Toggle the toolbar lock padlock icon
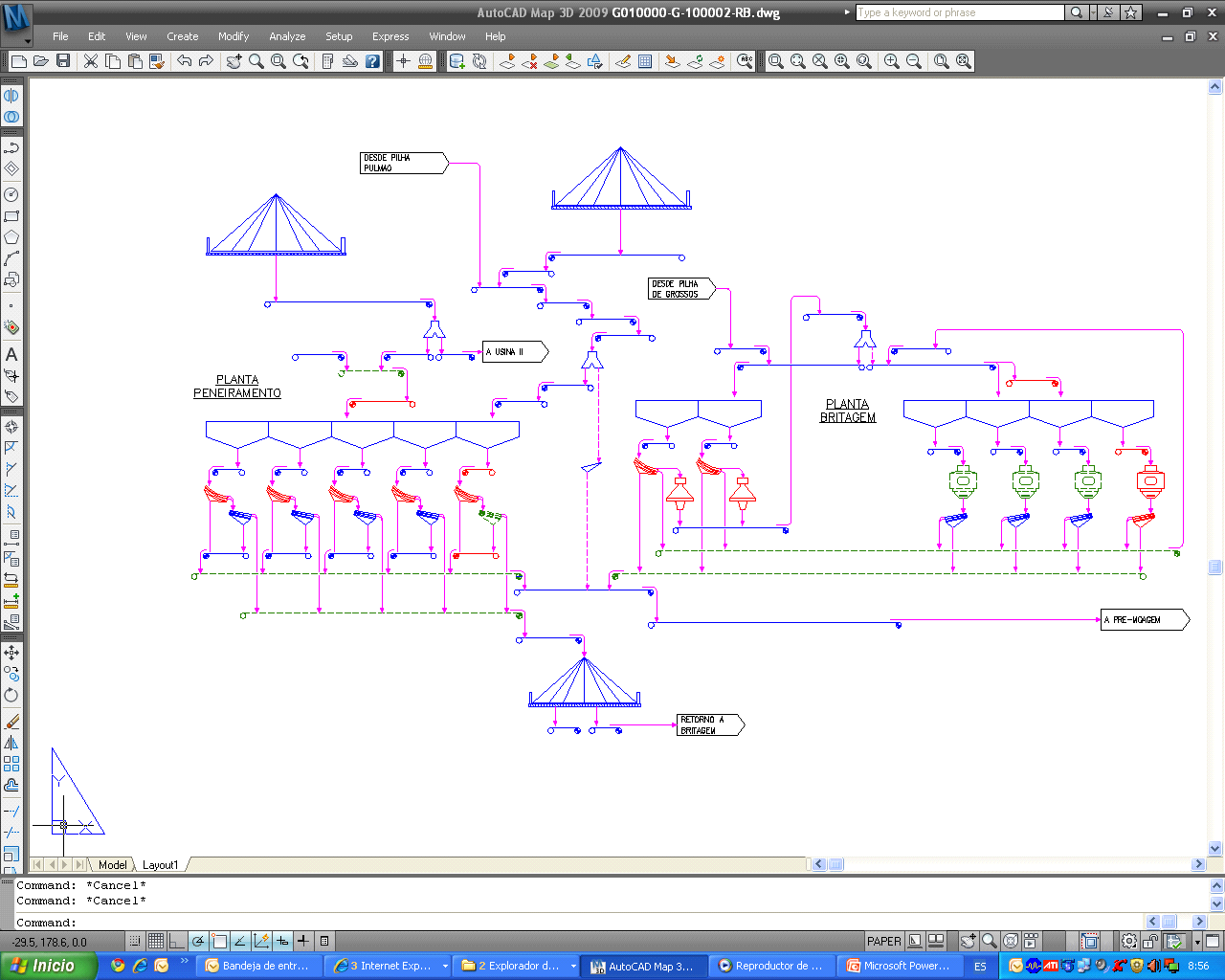 (1150, 942)
